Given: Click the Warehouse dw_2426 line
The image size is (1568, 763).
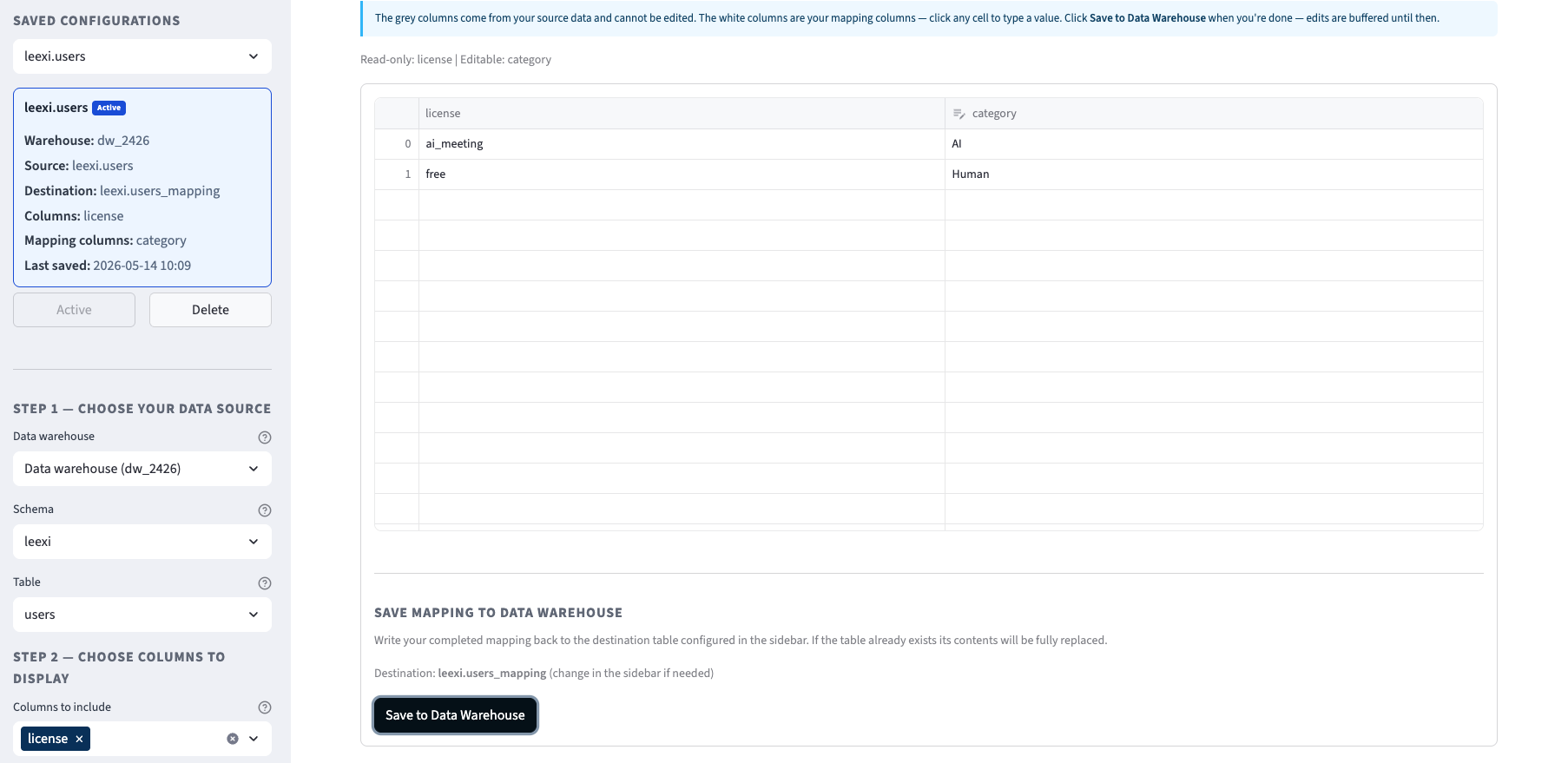Looking at the screenshot, I should [87, 141].
